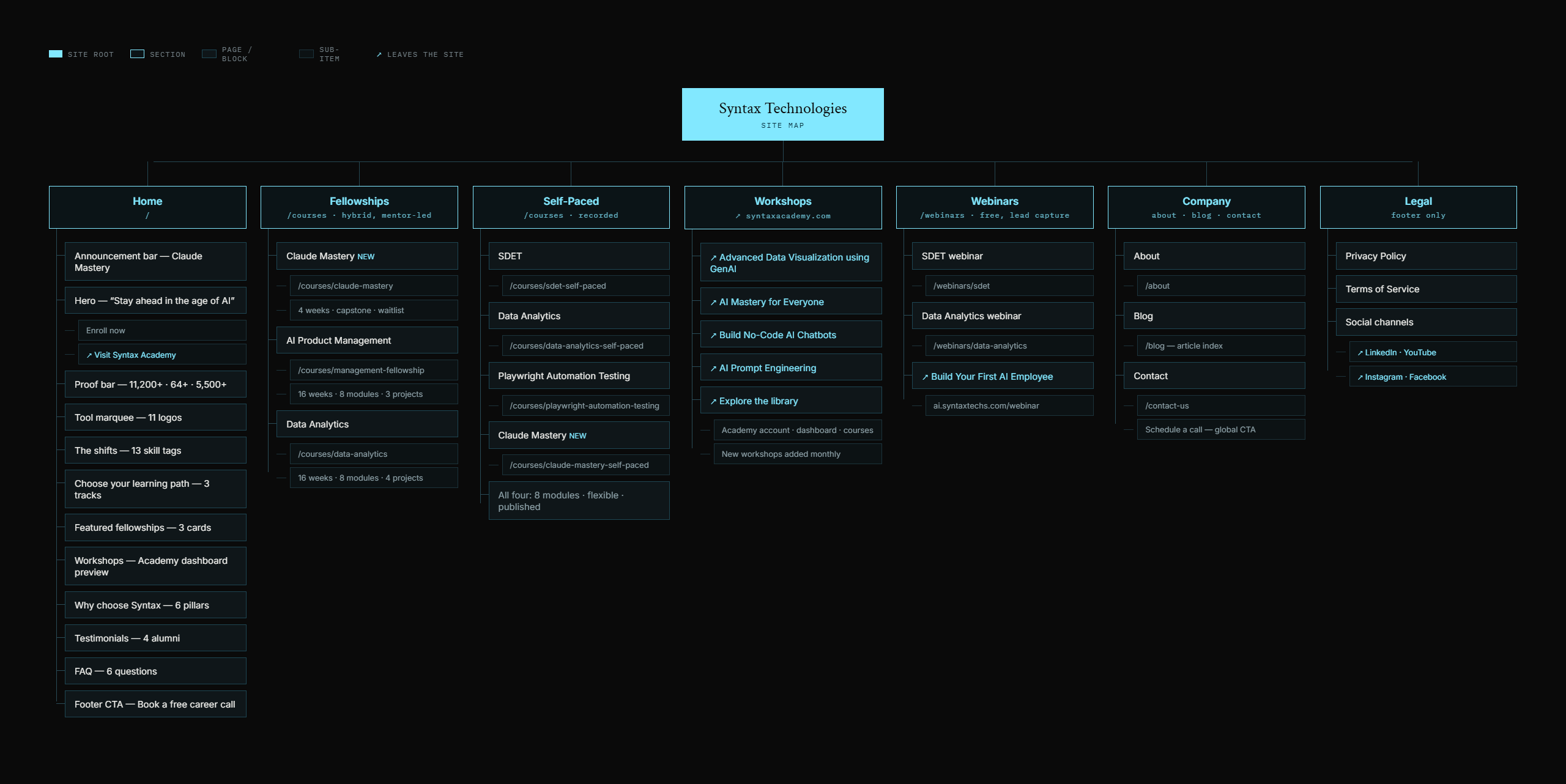Select Tool marquee — 11 logos block

[x=155, y=417]
